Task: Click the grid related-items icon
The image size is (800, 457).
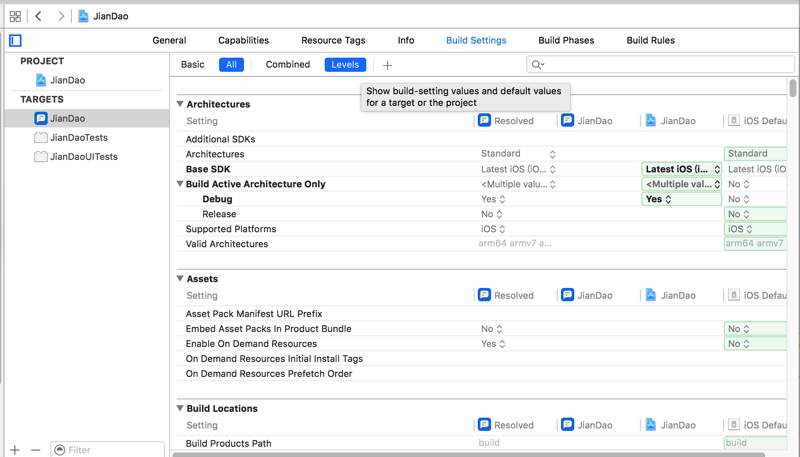Action: (15, 16)
